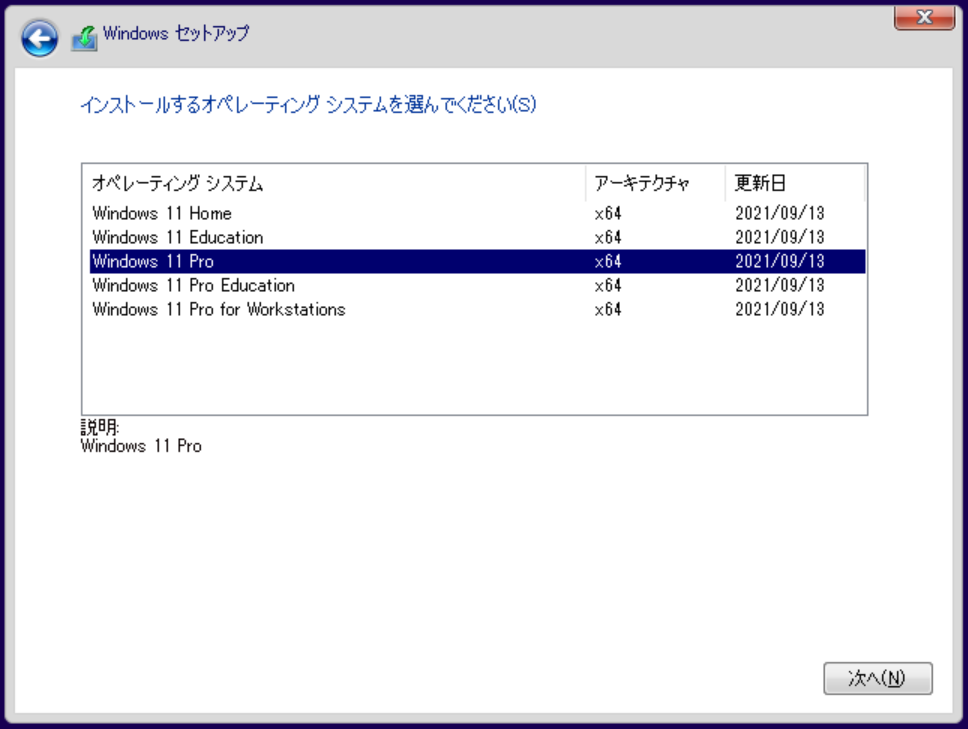Click date cell in Windows 11 Pro Education row
968x729 pixels.
780,286
